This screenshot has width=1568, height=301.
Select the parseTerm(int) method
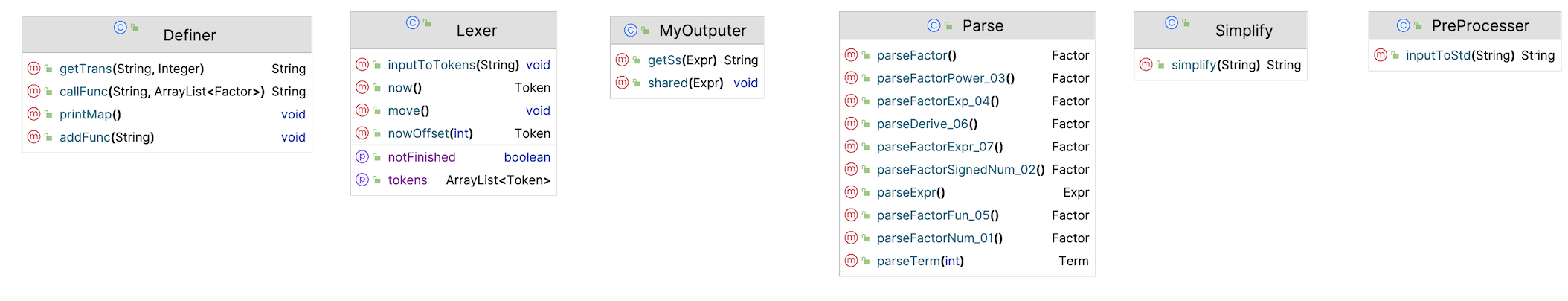pyautogui.click(x=967, y=262)
